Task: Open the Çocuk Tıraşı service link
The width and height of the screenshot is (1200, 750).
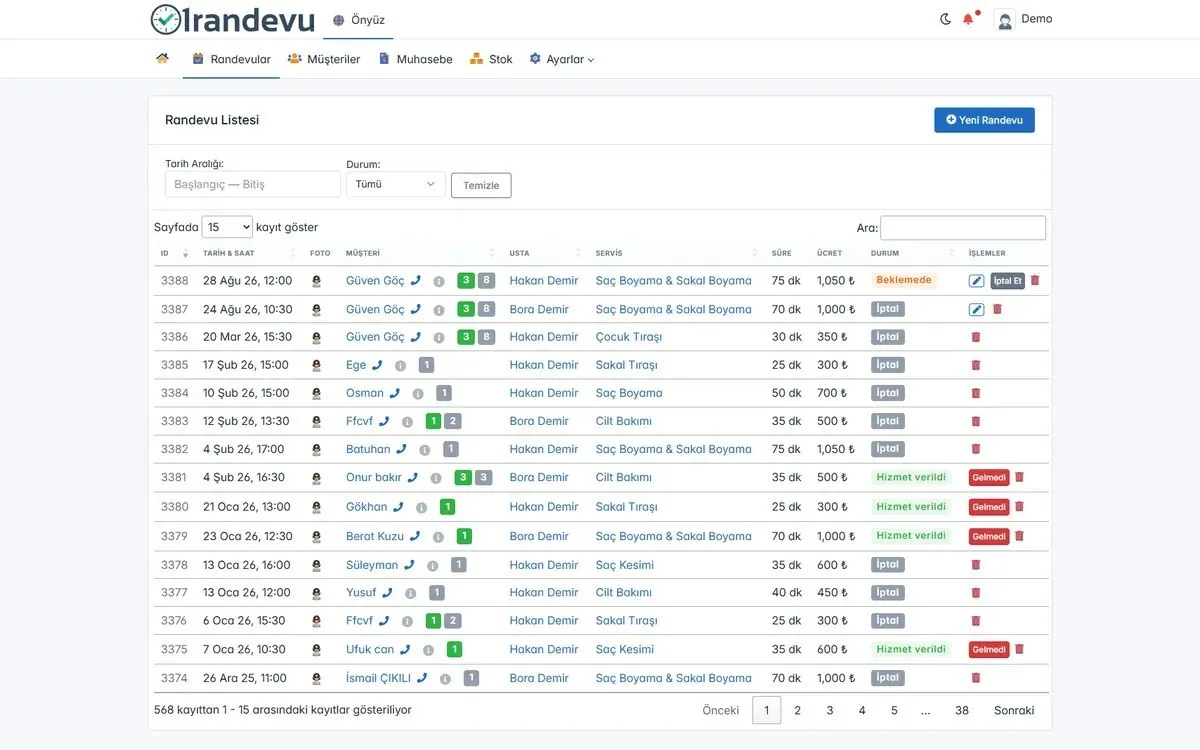Action: pos(629,337)
